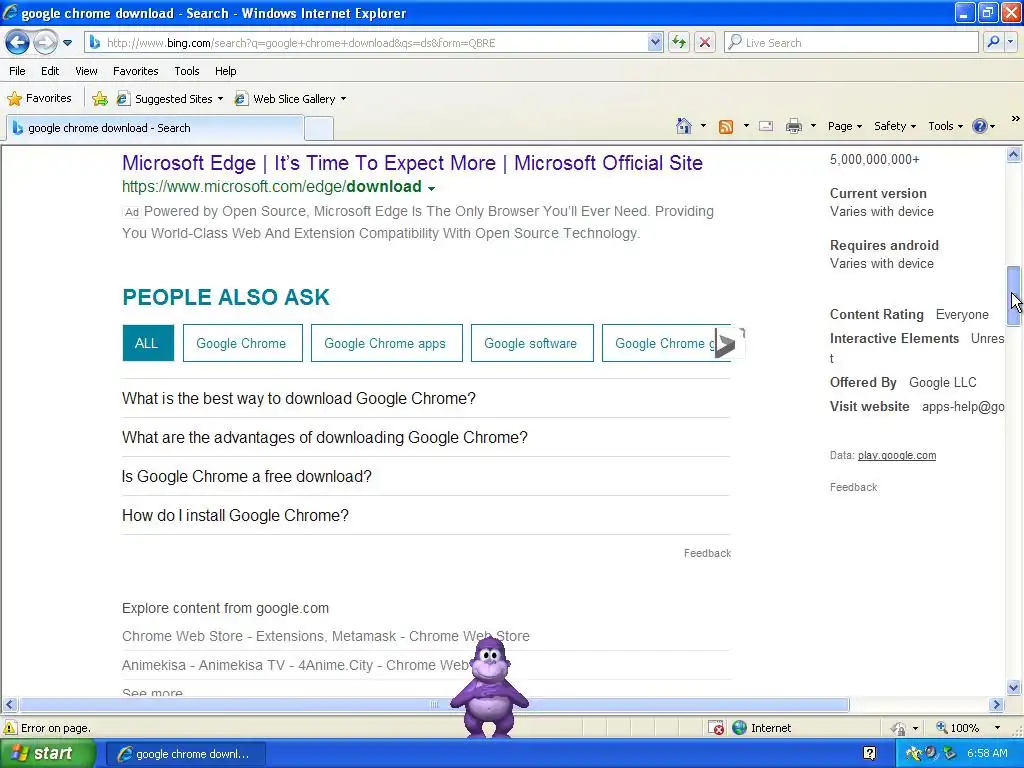Image resolution: width=1024 pixels, height=768 pixels.
Task: Select the google chrome download tab
Action: 155,128
